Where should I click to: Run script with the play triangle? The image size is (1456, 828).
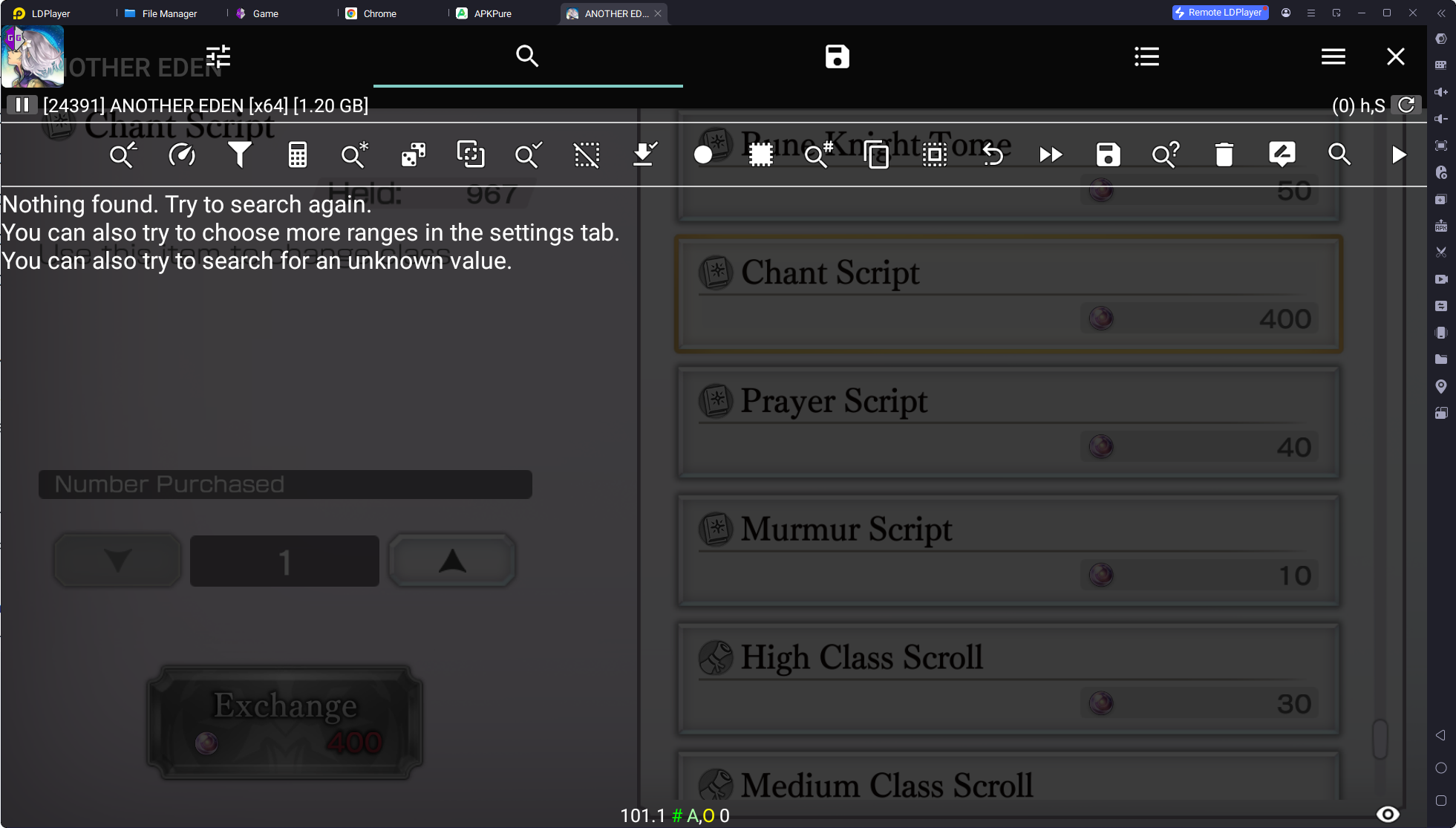click(1399, 154)
